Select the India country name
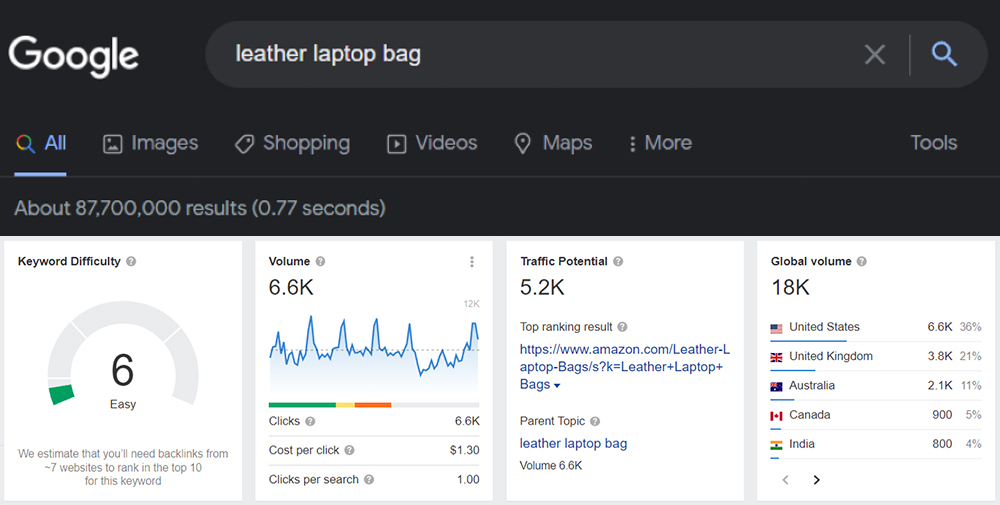 pos(802,444)
